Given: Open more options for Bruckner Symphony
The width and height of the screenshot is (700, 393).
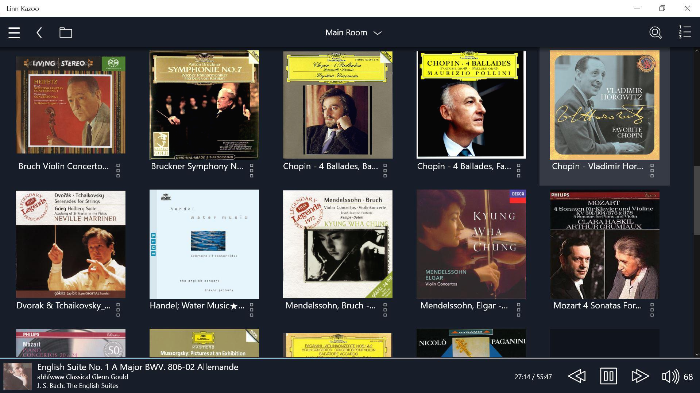Looking at the screenshot, I should (x=251, y=170).
